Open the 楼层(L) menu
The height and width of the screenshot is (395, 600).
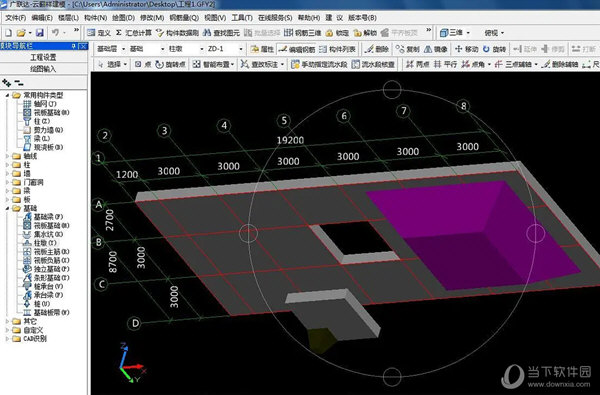click(x=68, y=18)
